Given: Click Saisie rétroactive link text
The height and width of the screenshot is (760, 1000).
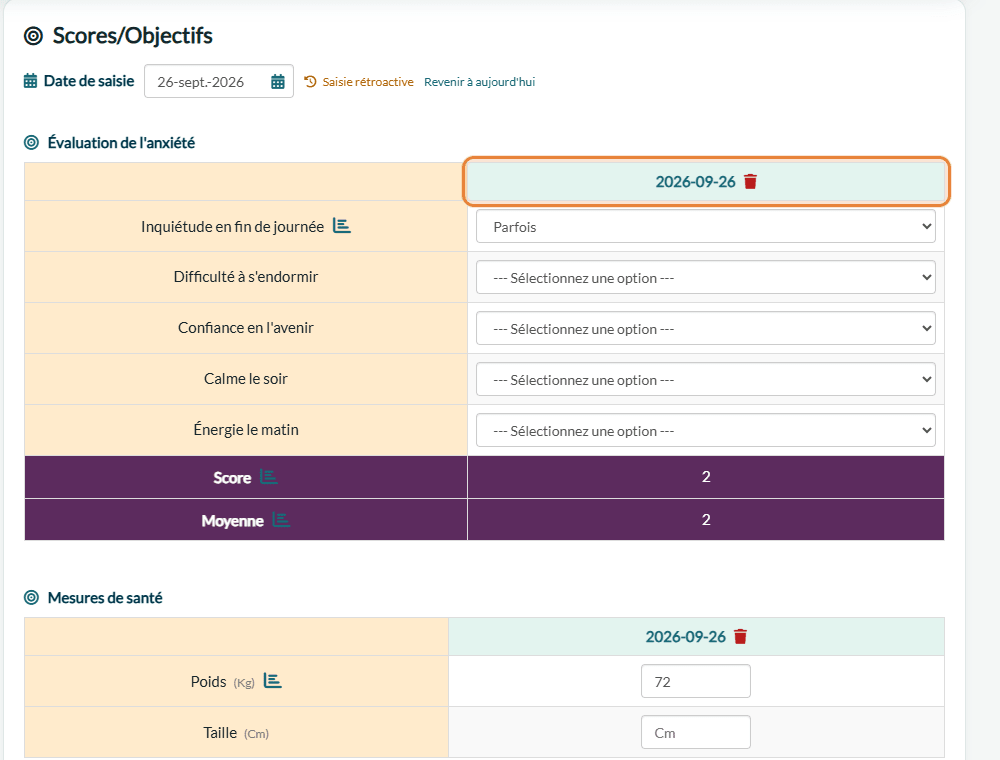Looking at the screenshot, I should click(368, 82).
